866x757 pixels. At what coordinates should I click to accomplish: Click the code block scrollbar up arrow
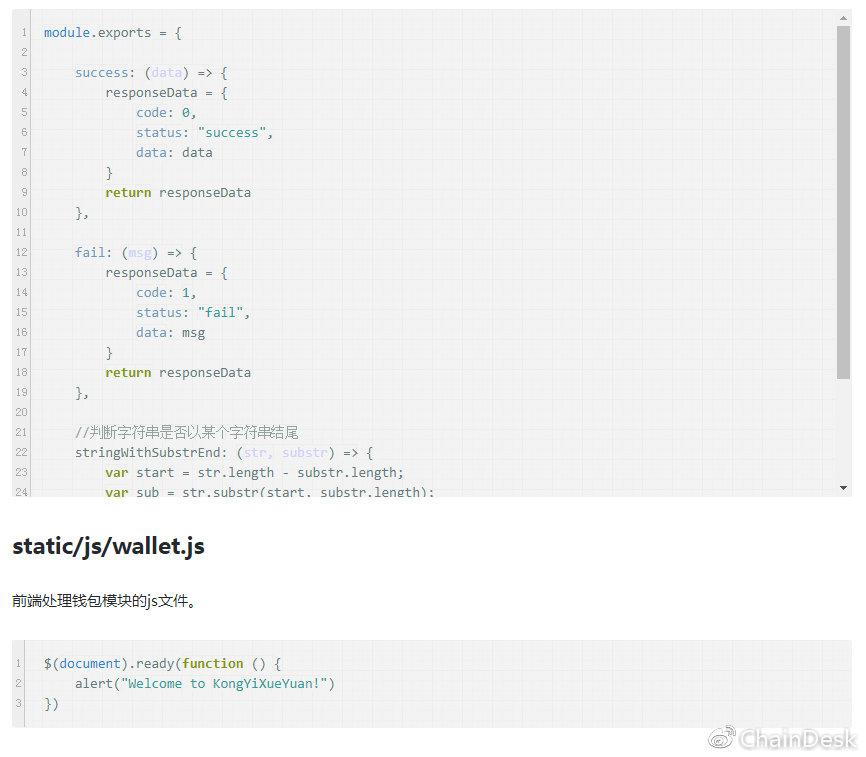coord(843,18)
